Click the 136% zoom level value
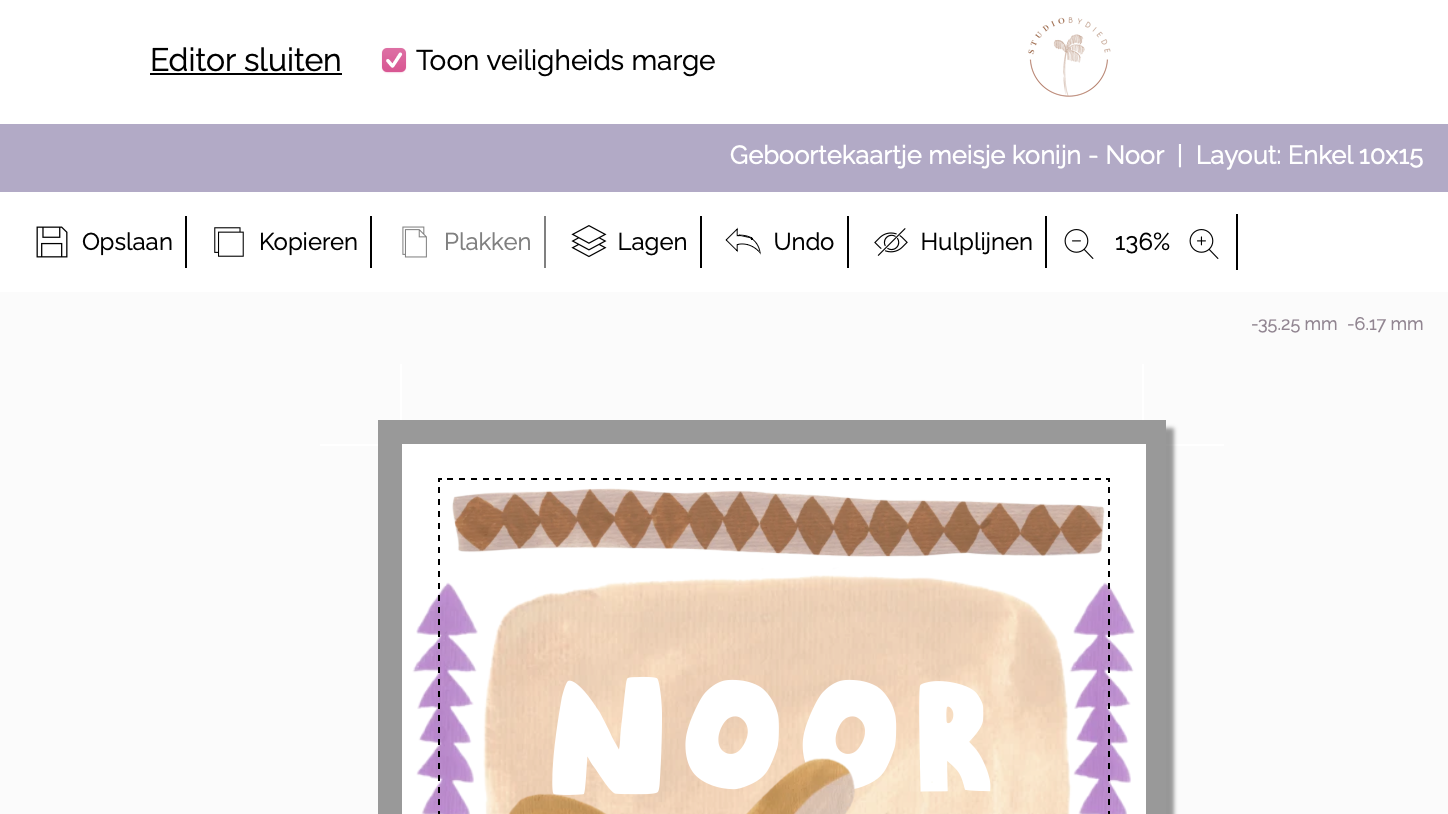 pos(1142,242)
